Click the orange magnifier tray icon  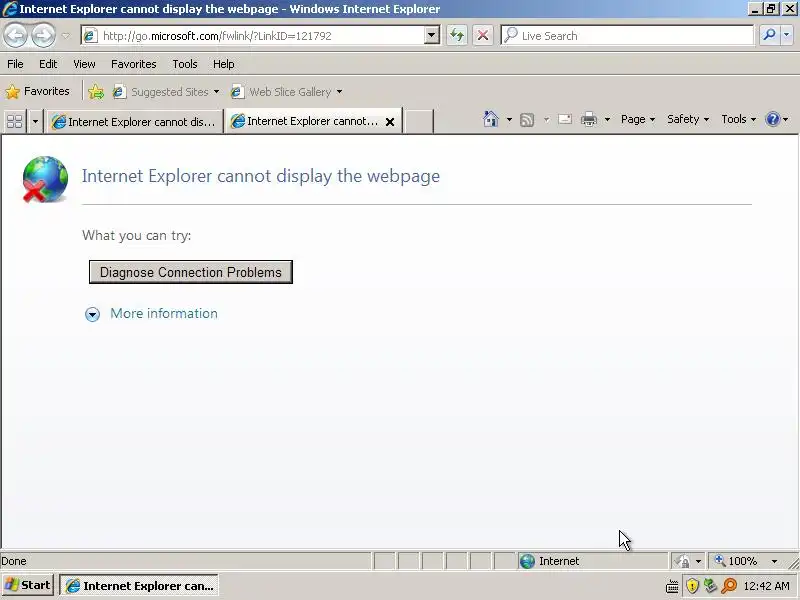729,586
